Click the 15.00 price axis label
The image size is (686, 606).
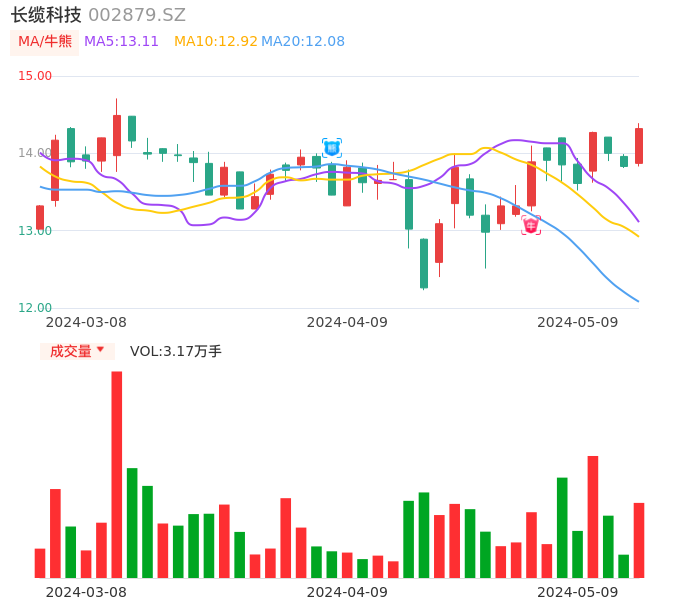click(x=35, y=76)
